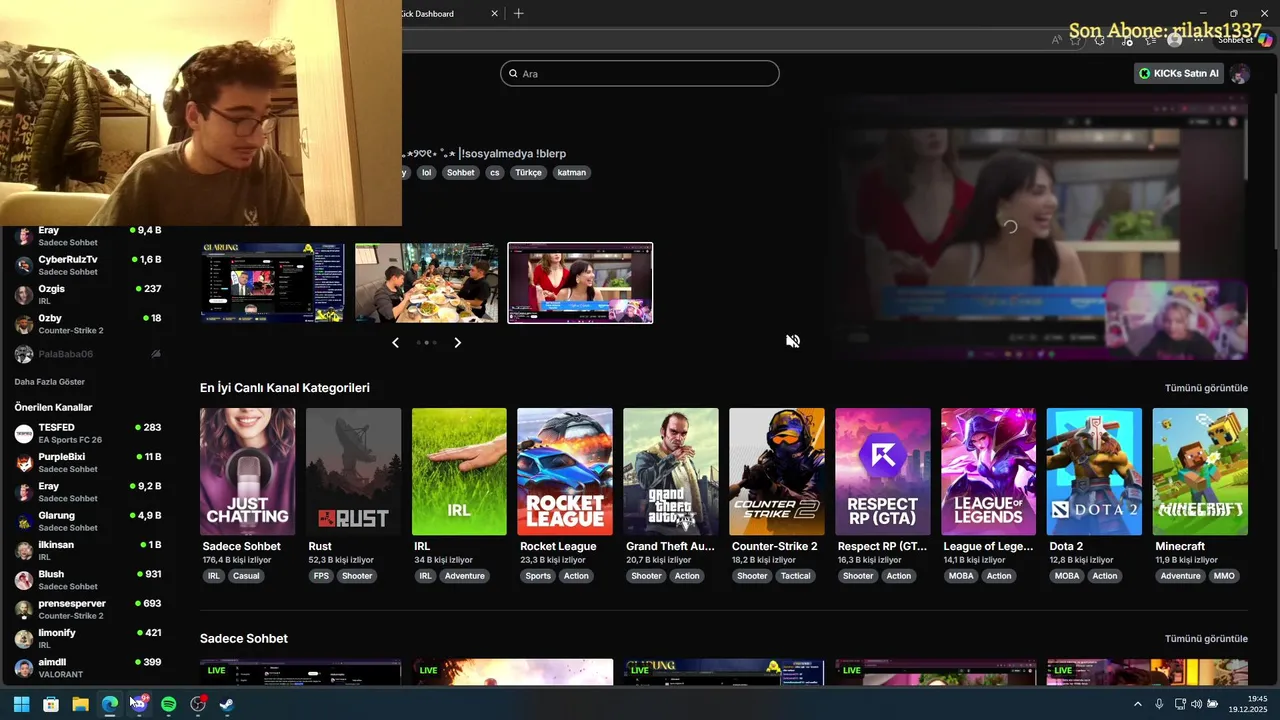
Task: Open Copilot Sohbet et button
Action: point(1246,40)
